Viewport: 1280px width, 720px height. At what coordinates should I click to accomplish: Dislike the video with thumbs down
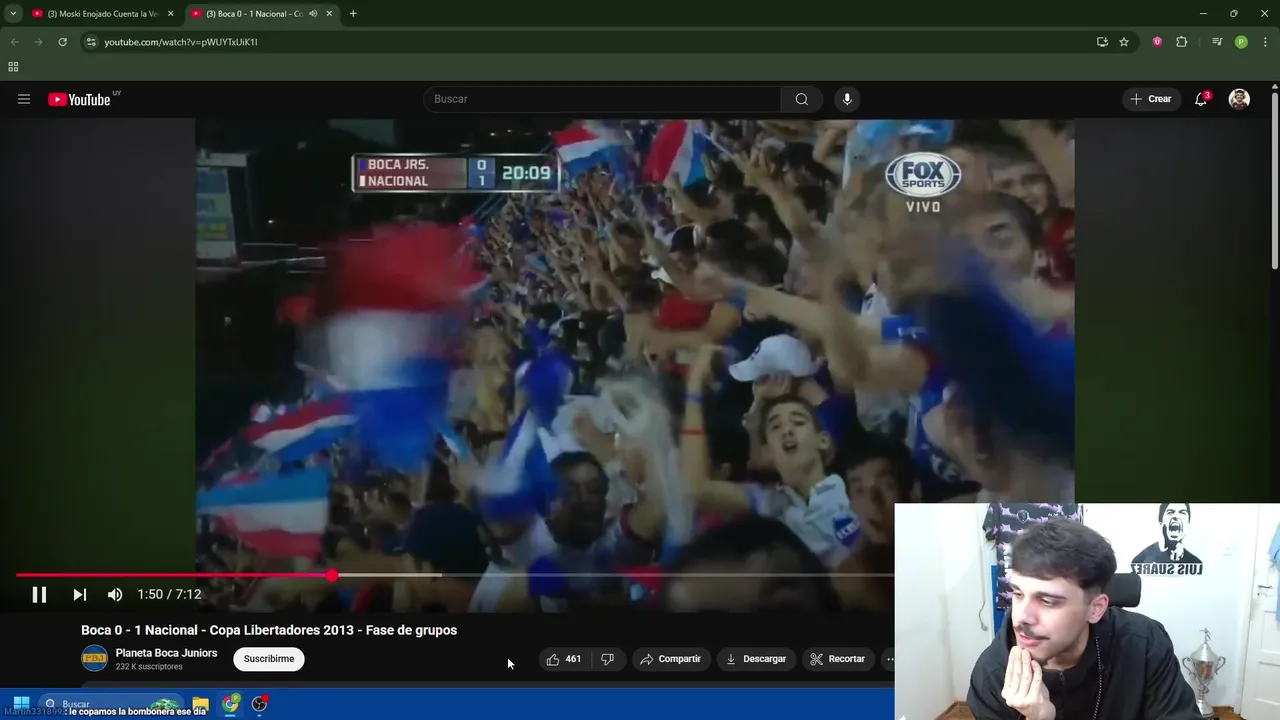tap(607, 659)
